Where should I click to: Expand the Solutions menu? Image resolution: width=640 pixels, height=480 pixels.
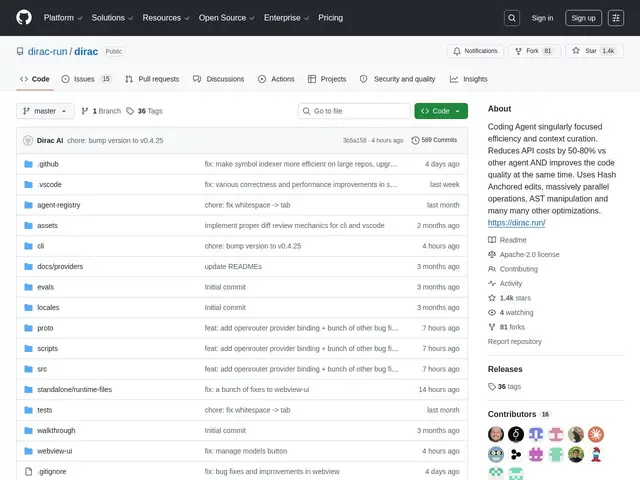[x=112, y=18]
